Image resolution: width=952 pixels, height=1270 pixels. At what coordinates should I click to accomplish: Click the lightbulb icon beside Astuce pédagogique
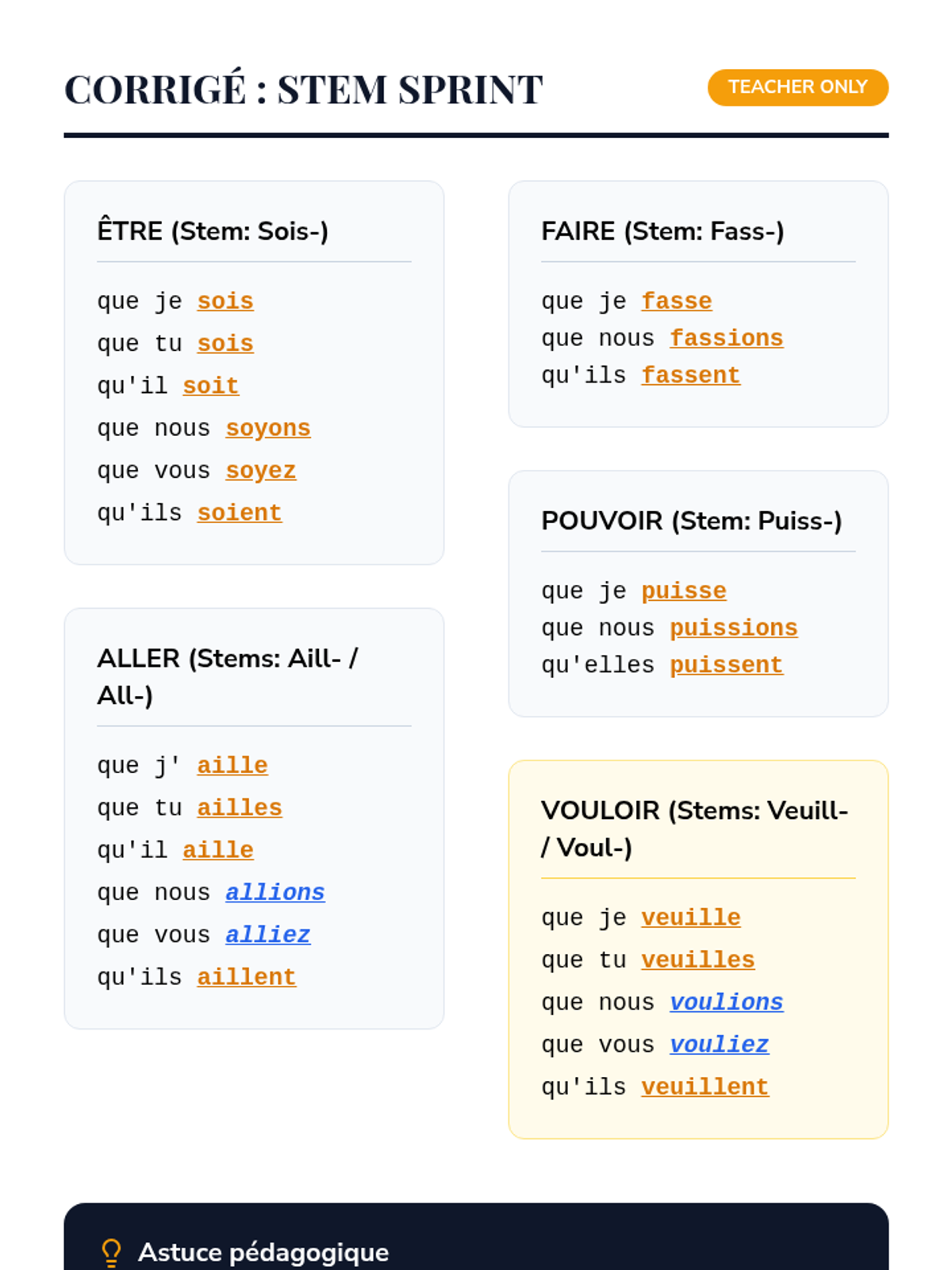pyautogui.click(x=112, y=1253)
